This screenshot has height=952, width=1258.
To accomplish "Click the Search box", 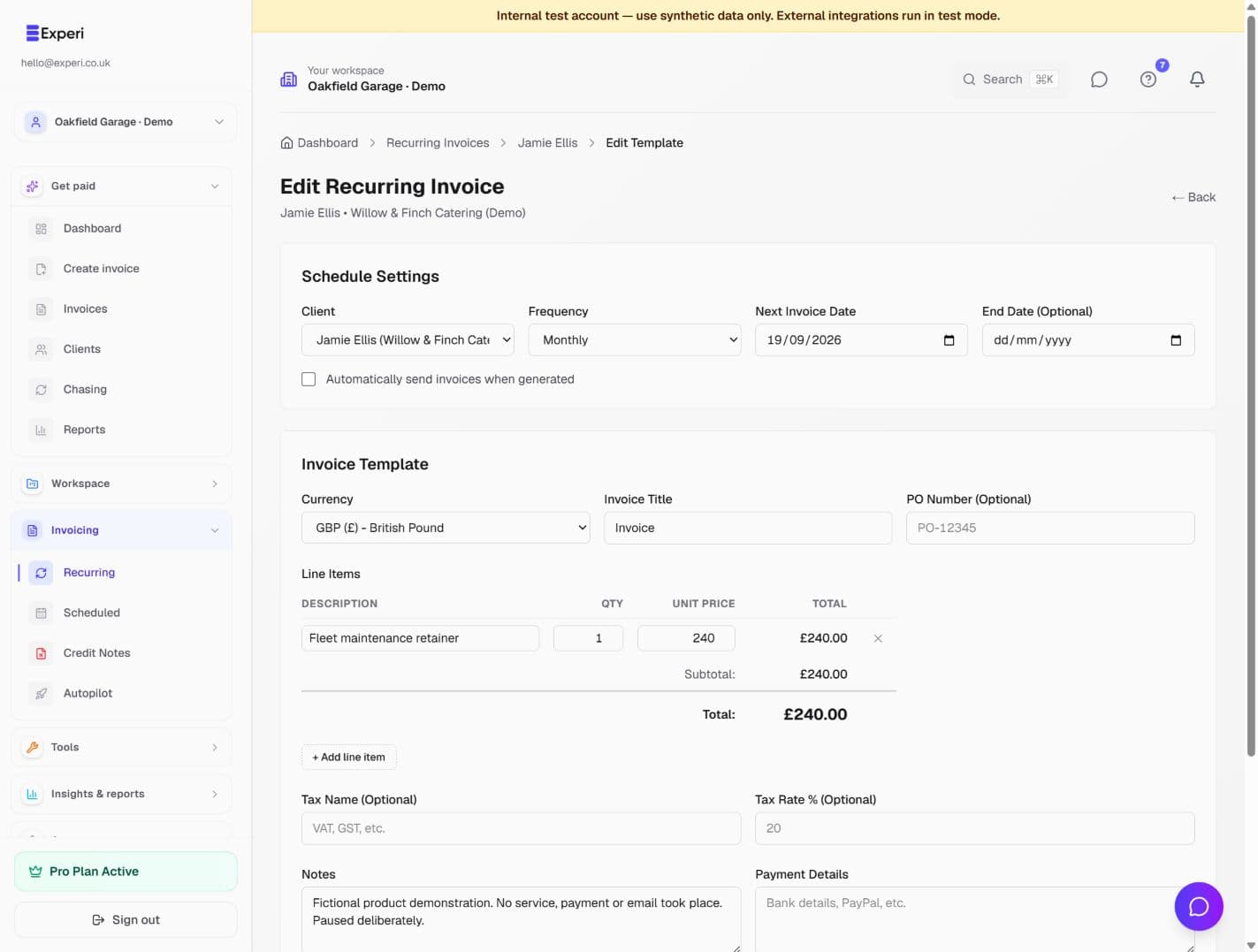I will [1009, 80].
